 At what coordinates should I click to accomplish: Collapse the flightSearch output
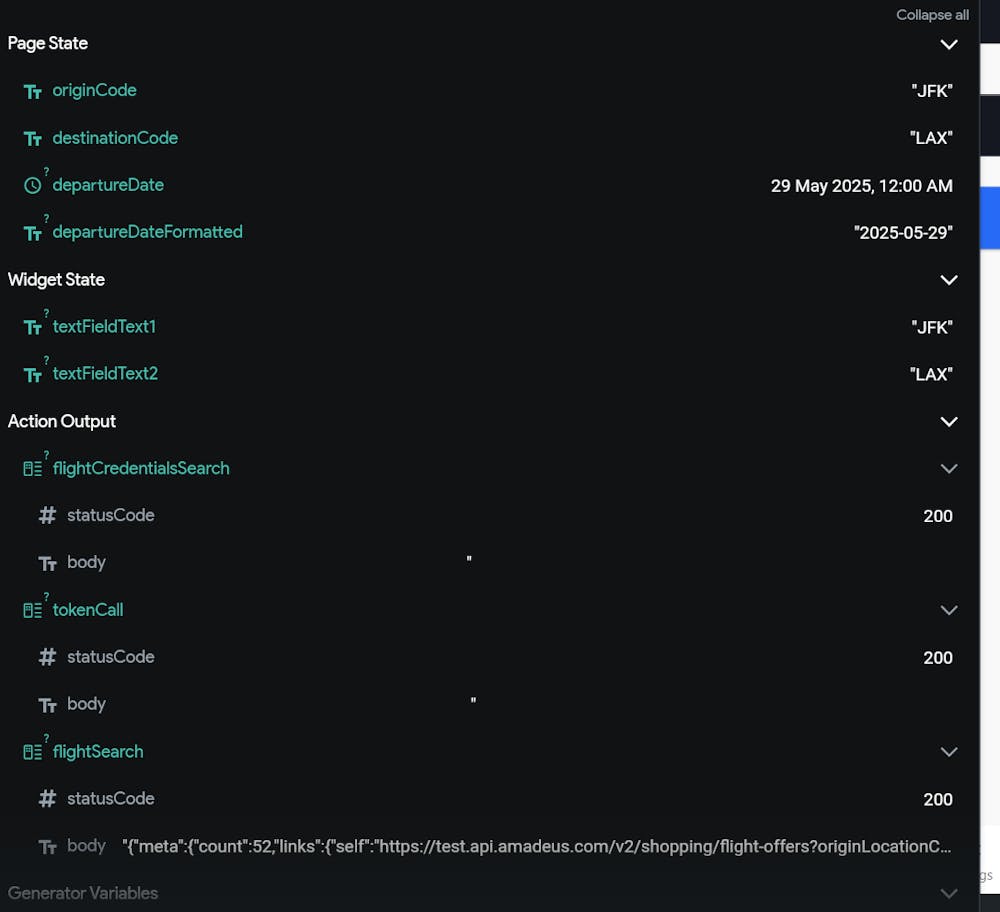pos(949,752)
